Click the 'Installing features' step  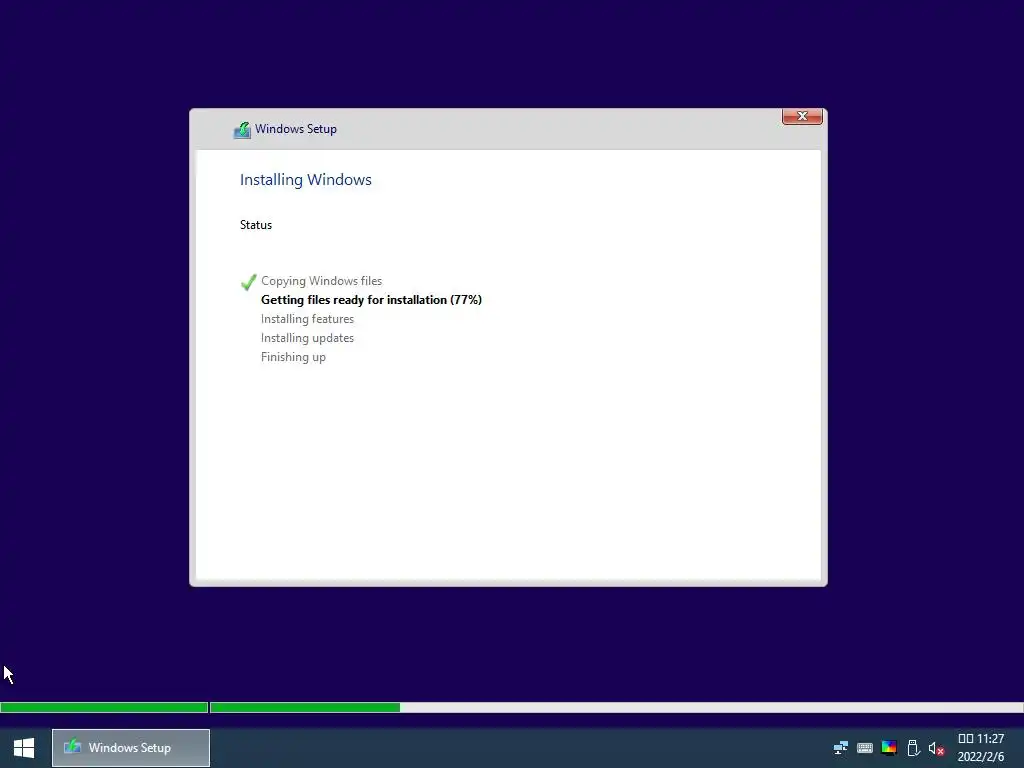point(307,319)
